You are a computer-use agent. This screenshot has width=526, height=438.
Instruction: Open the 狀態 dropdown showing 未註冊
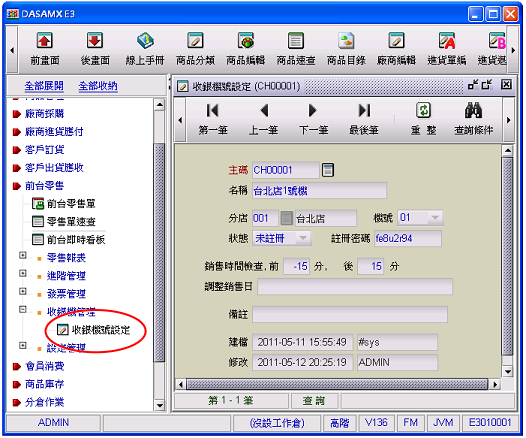(303, 238)
